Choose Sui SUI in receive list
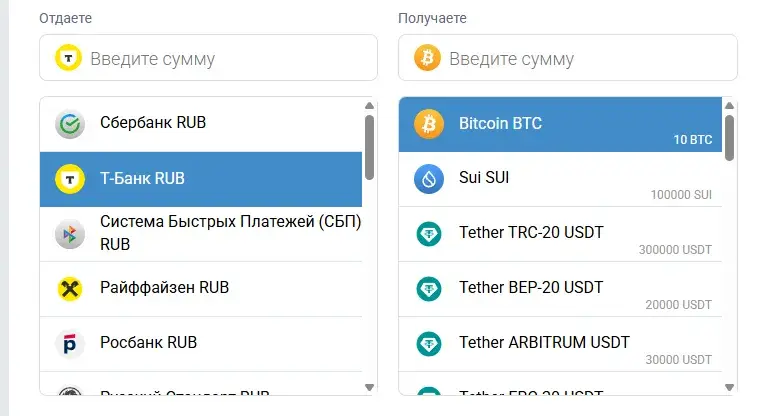This screenshot has height=416, width=764. (x=560, y=179)
